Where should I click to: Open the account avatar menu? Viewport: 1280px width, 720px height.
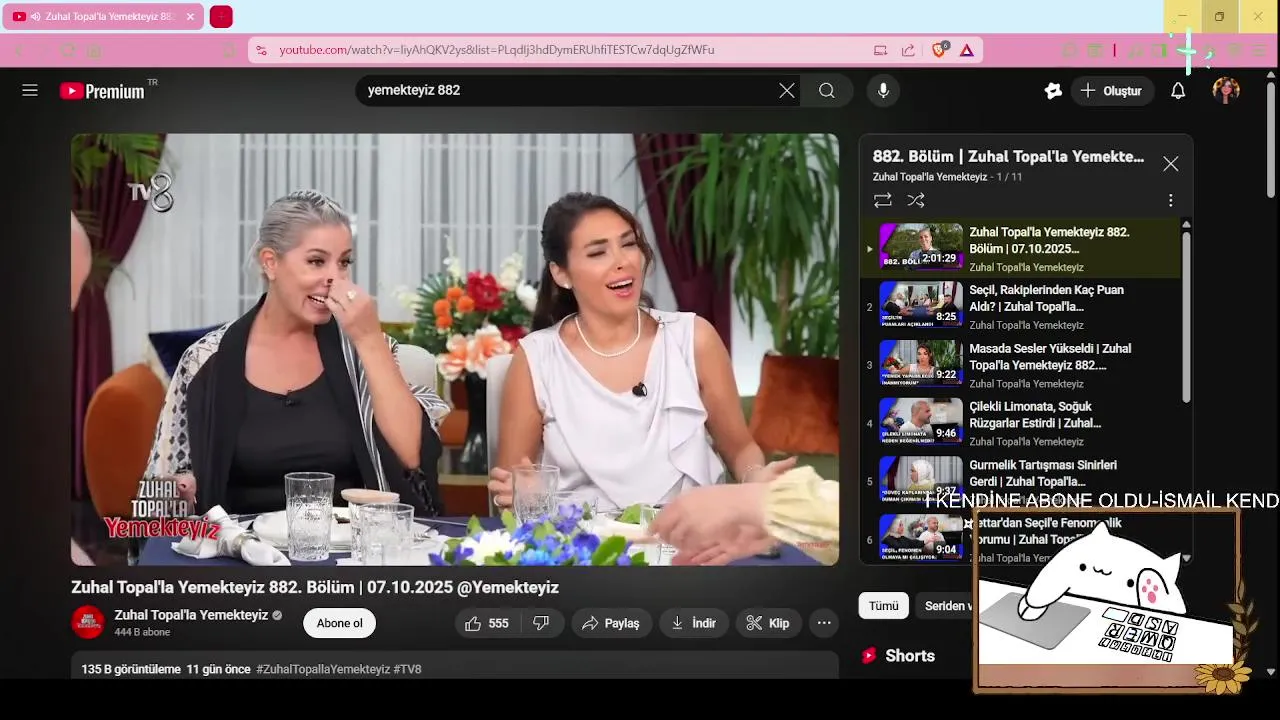[x=1226, y=91]
